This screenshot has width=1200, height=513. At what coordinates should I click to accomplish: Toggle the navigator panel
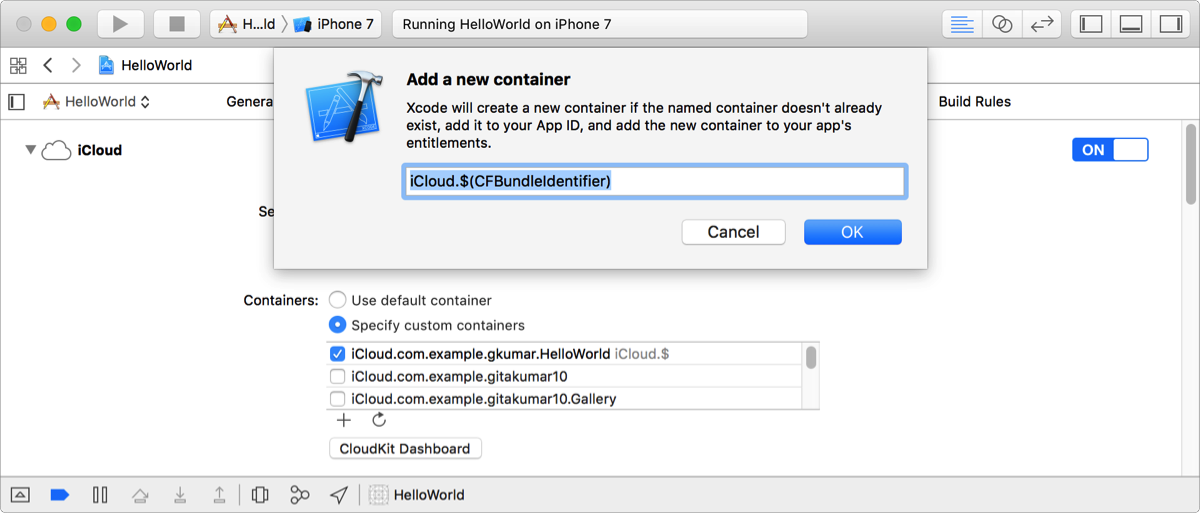pyautogui.click(x=1091, y=24)
